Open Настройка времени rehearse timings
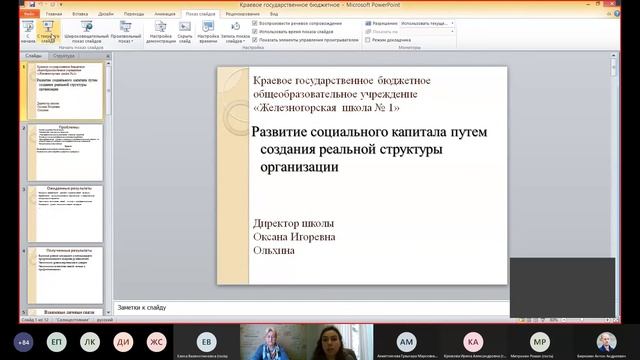Viewport: 640px width, 360px height. (208, 32)
